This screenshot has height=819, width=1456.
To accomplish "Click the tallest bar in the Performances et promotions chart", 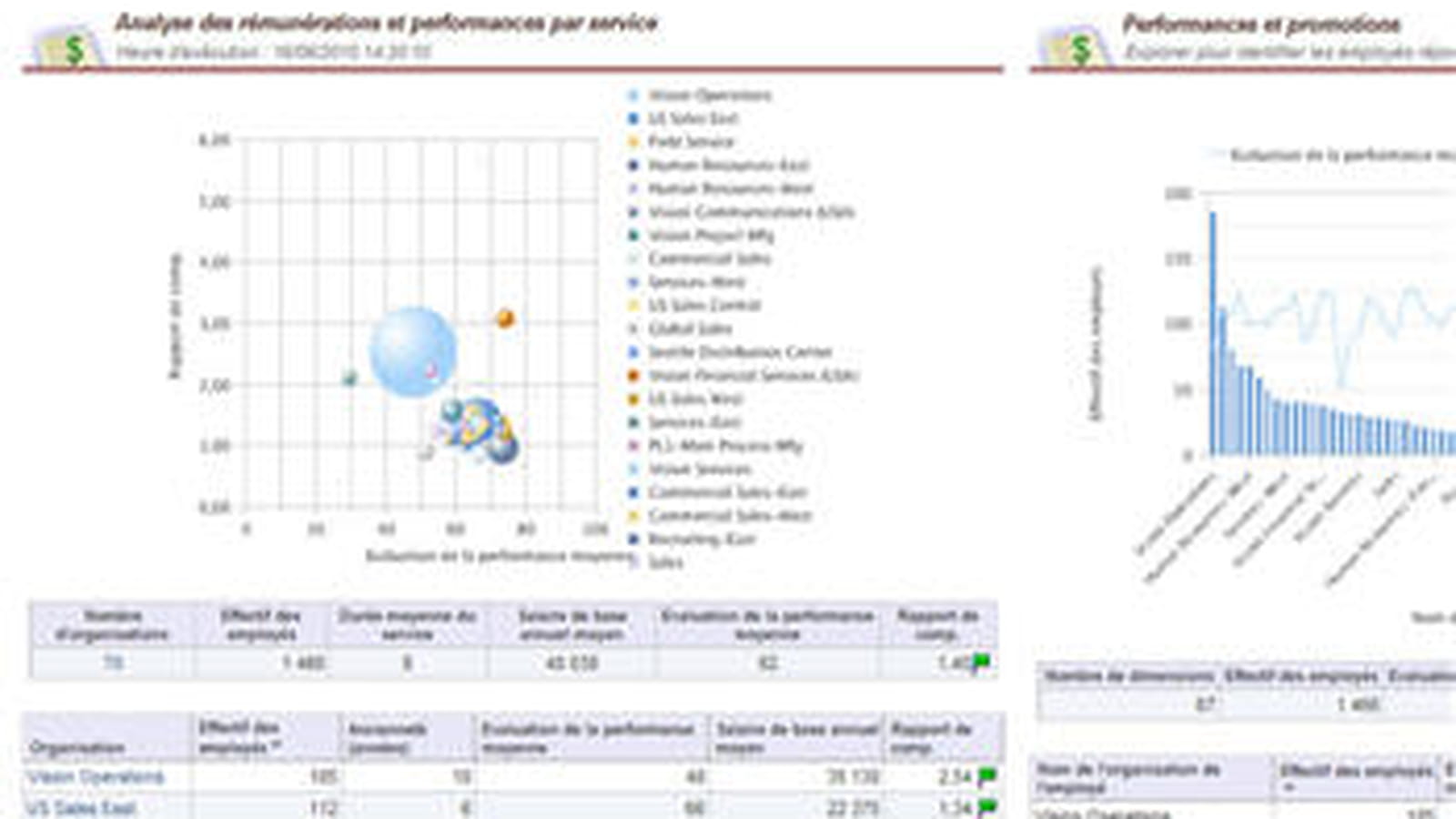I will [x=1212, y=333].
